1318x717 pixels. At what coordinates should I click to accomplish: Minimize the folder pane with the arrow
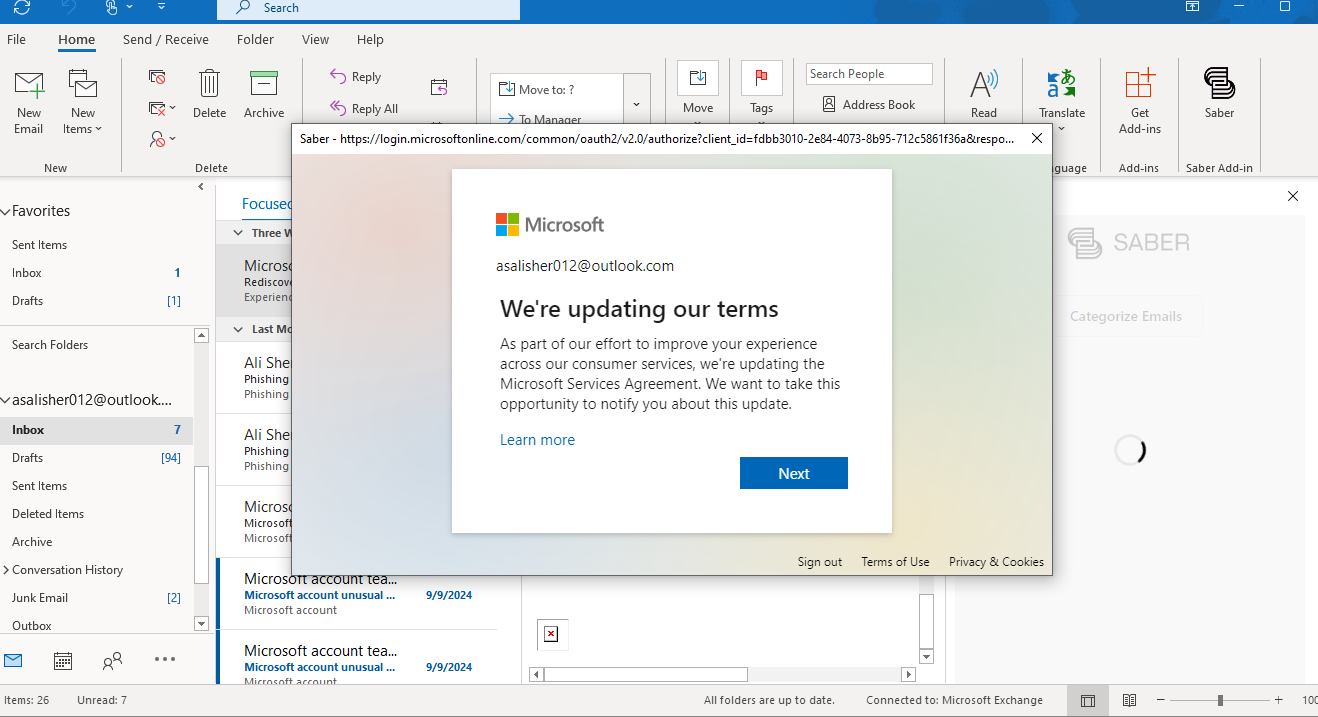201,187
